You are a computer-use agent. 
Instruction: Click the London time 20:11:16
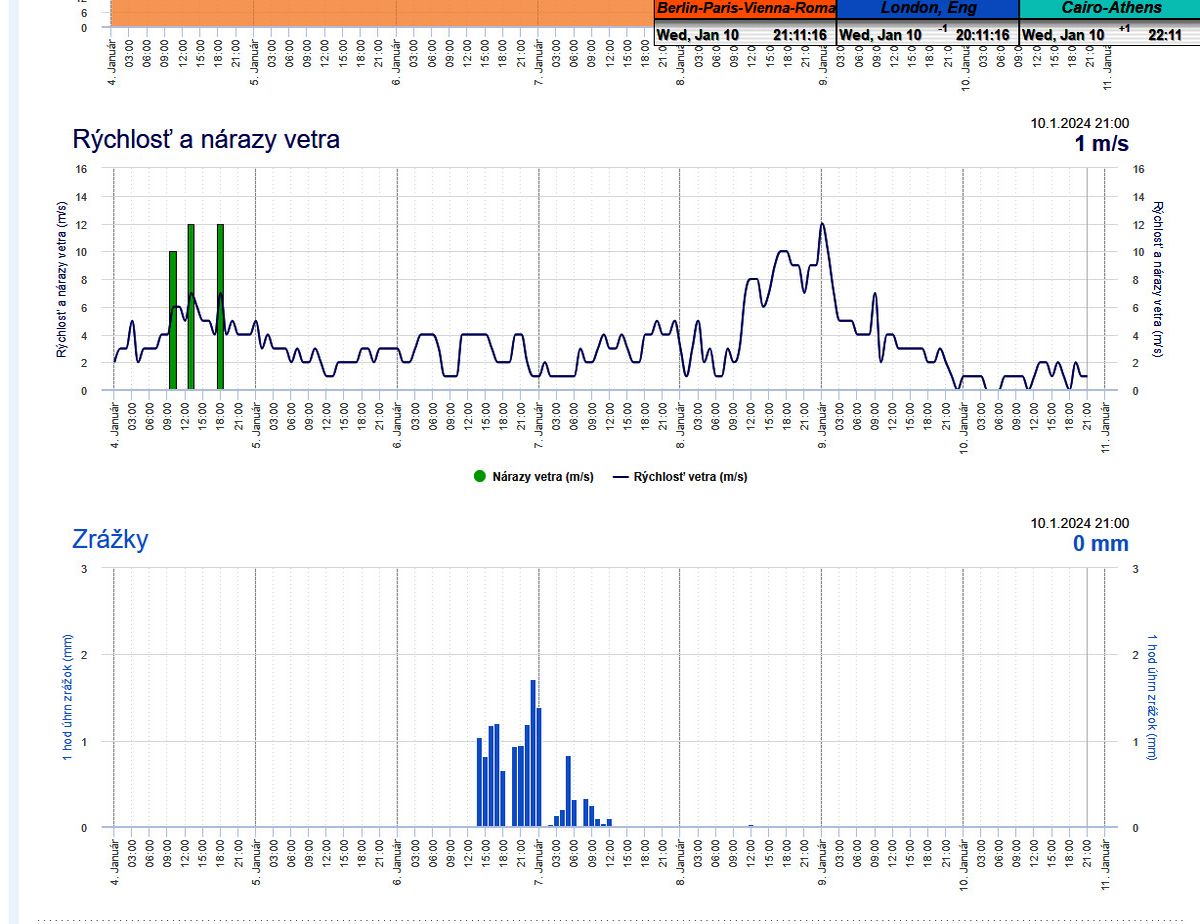982,35
